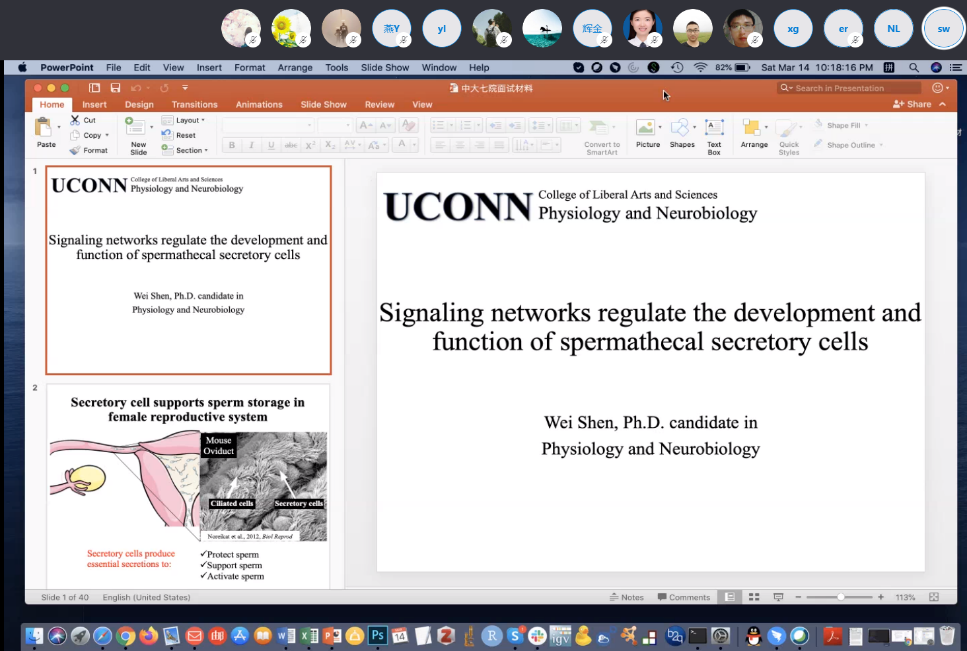Open the Arrange menu in the menu bar
Image resolution: width=967 pixels, height=651 pixels.
(295, 67)
